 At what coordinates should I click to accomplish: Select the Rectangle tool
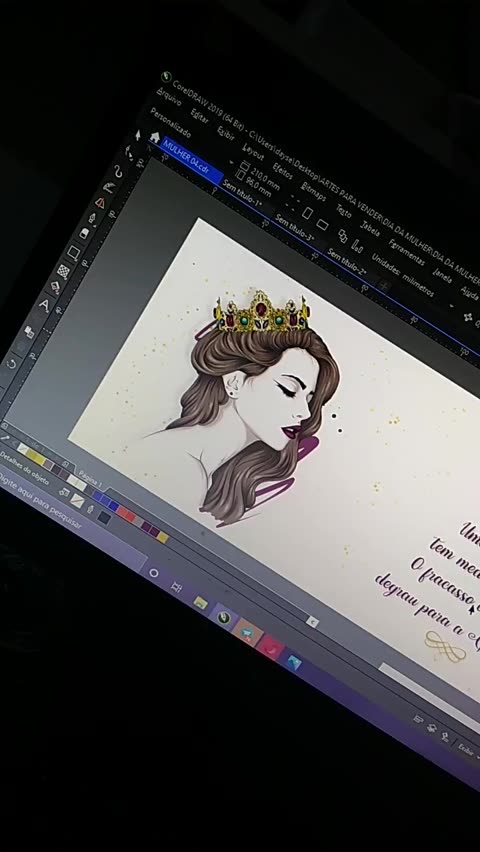pos(73,252)
